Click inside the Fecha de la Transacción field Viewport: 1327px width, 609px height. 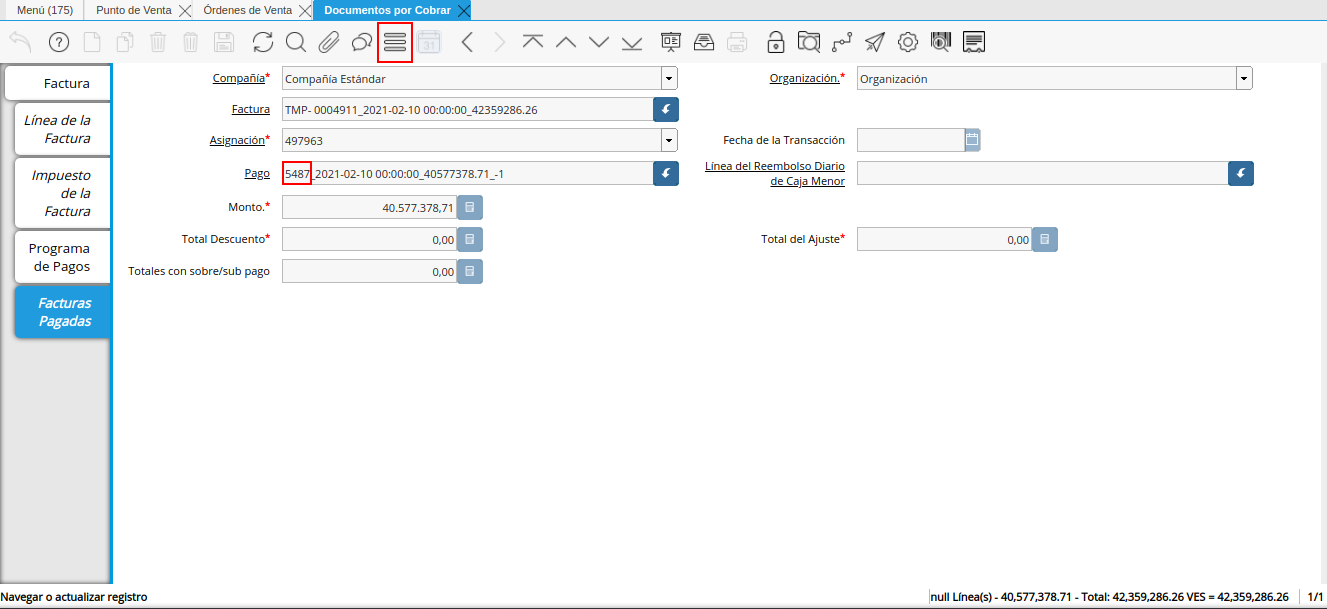click(x=910, y=140)
